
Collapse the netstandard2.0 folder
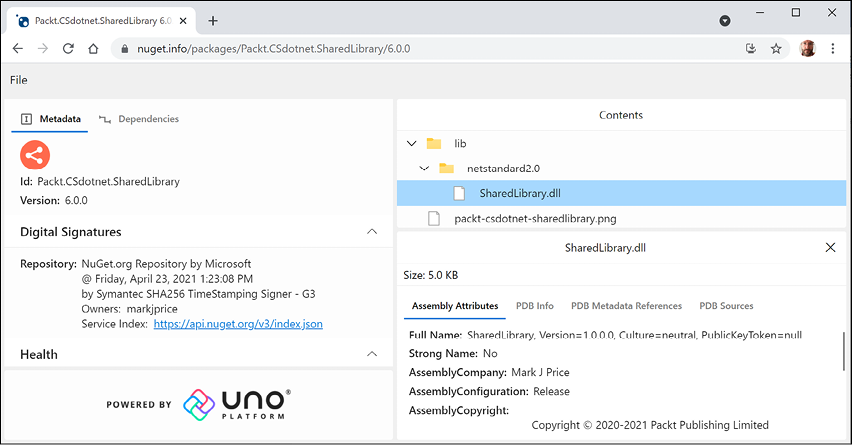tap(425, 168)
